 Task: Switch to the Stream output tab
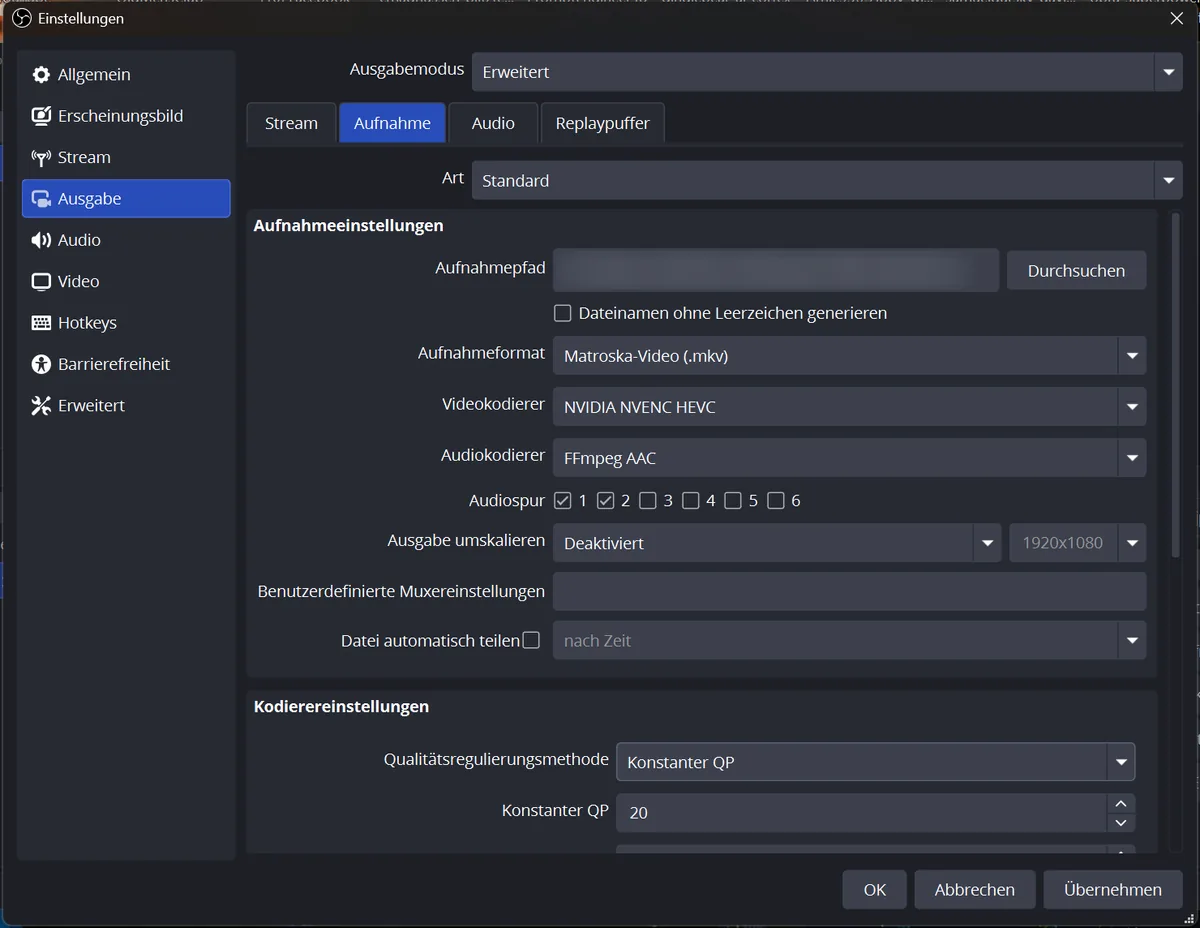click(x=291, y=123)
